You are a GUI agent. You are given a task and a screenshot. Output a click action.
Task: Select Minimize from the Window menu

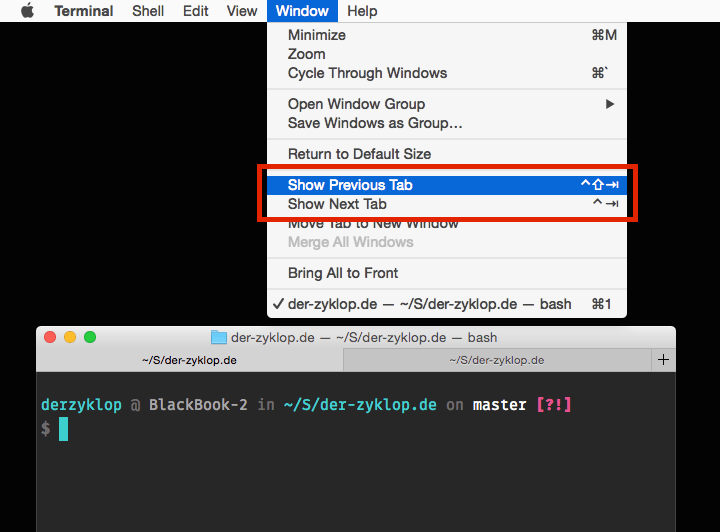316,35
